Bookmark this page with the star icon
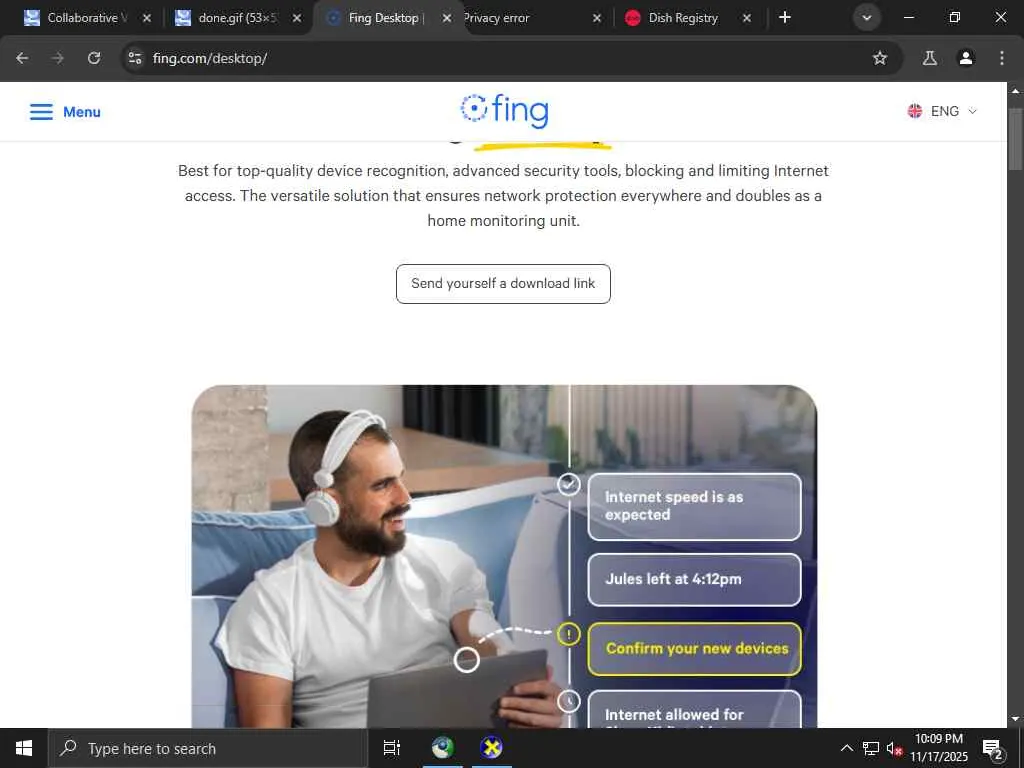 (x=880, y=58)
